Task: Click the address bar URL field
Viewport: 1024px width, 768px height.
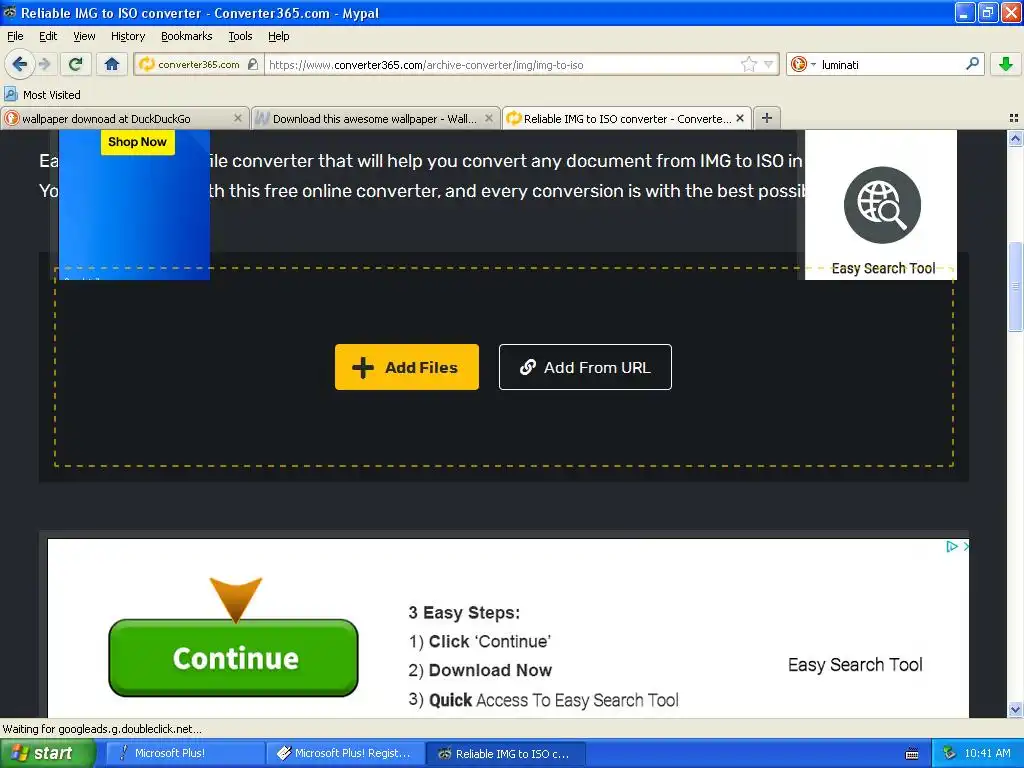Action: click(503, 65)
